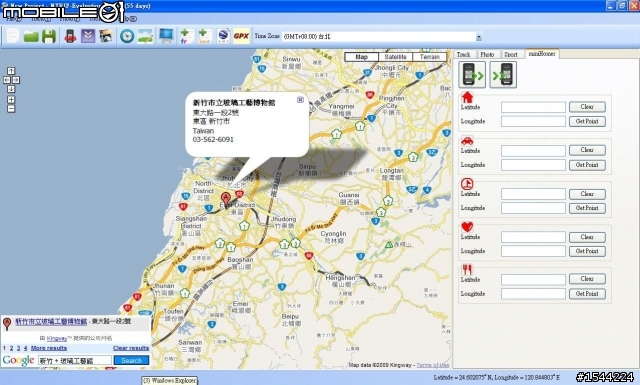
Task: Click red marker A on map
Action: click(x=226, y=199)
